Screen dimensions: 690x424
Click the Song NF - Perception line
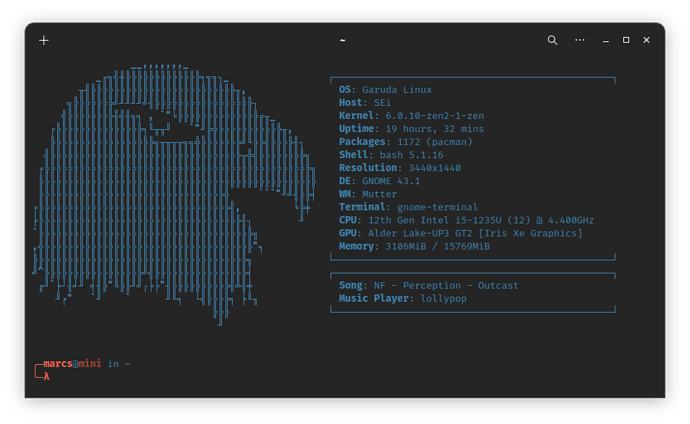tap(429, 285)
